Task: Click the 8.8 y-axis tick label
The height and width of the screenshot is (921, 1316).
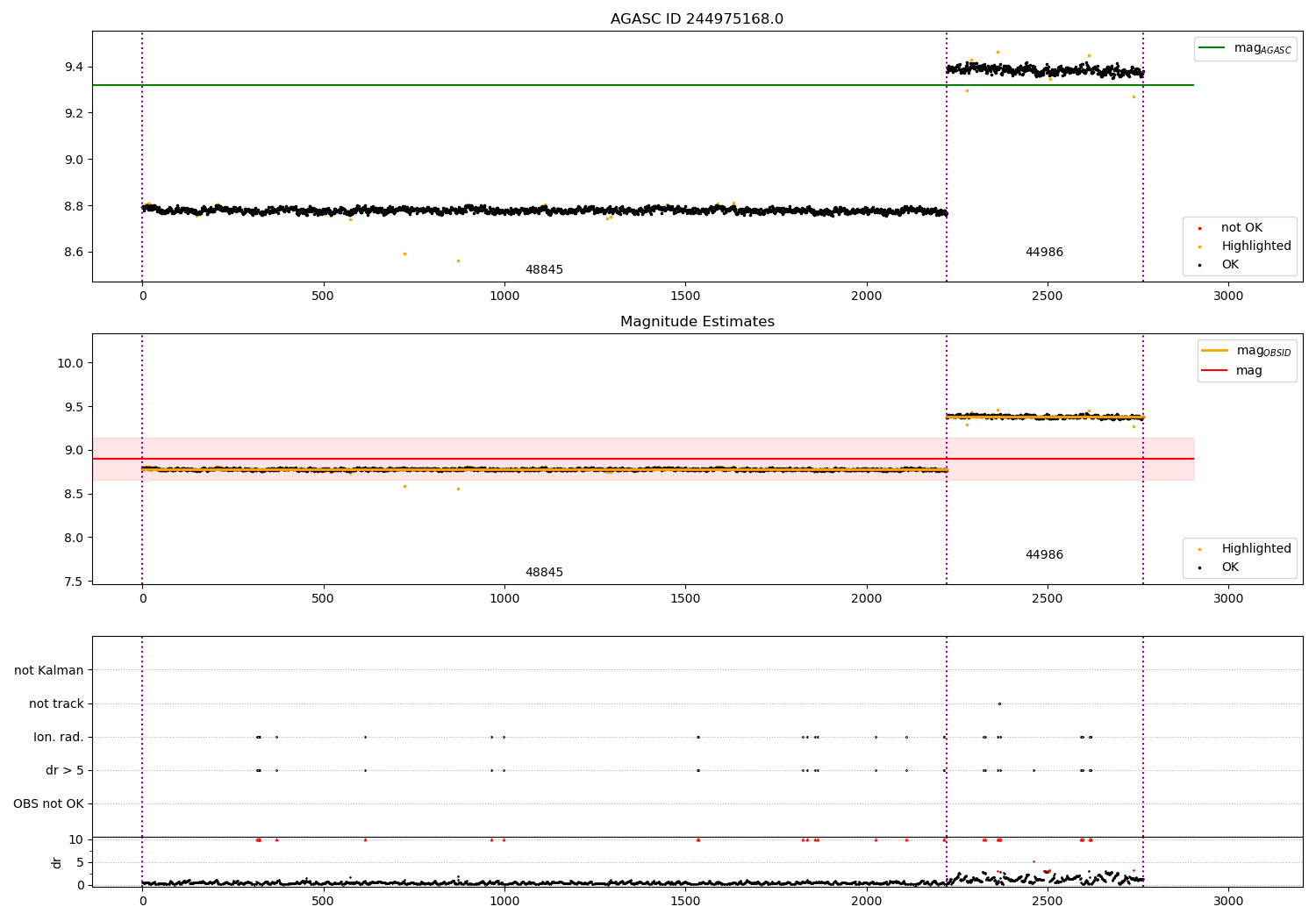Action: coord(73,206)
